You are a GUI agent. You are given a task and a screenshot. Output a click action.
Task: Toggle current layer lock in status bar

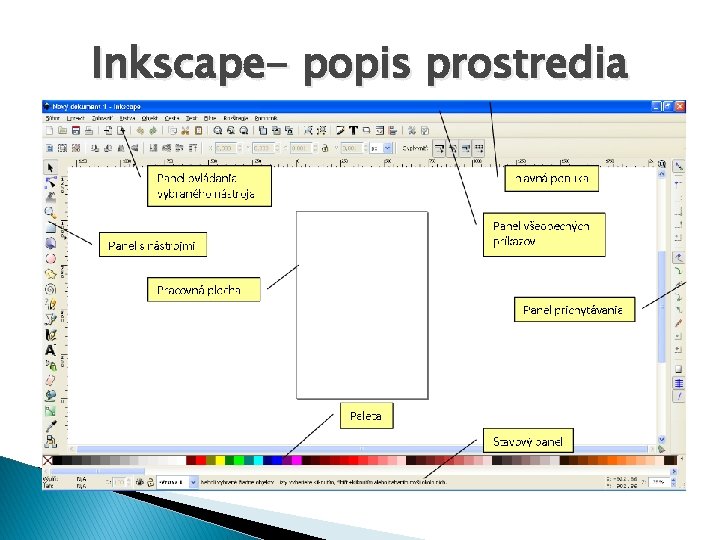tap(150, 482)
